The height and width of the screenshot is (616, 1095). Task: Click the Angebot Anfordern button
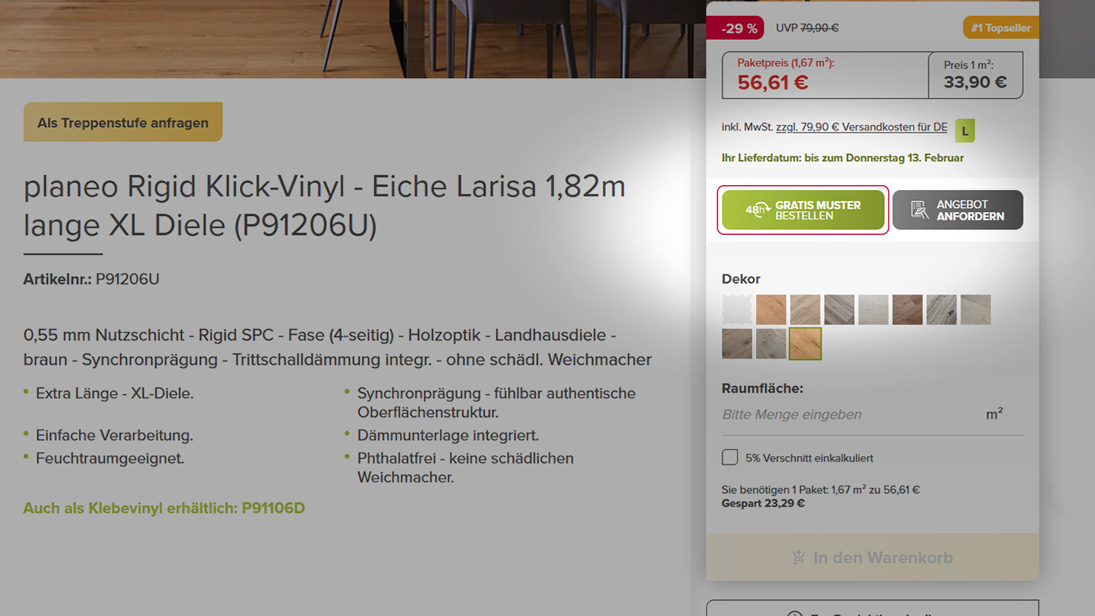(x=957, y=210)
